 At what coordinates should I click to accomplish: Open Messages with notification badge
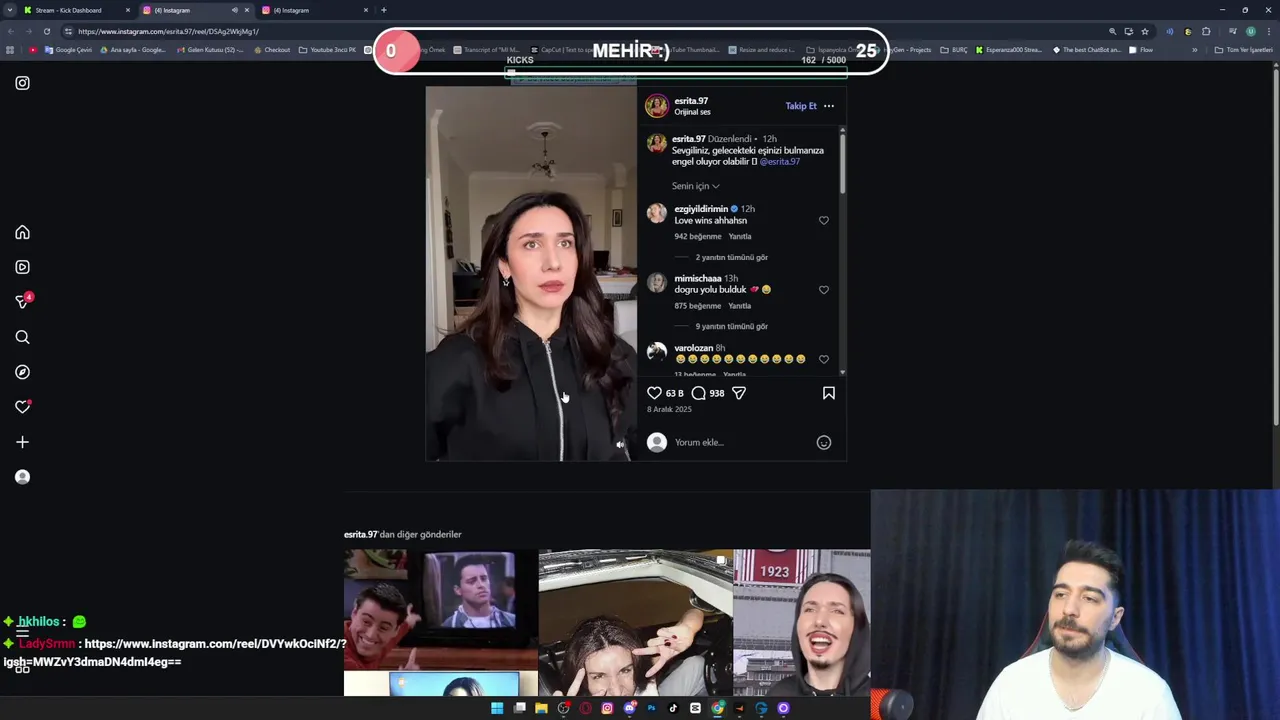point(22,301)
